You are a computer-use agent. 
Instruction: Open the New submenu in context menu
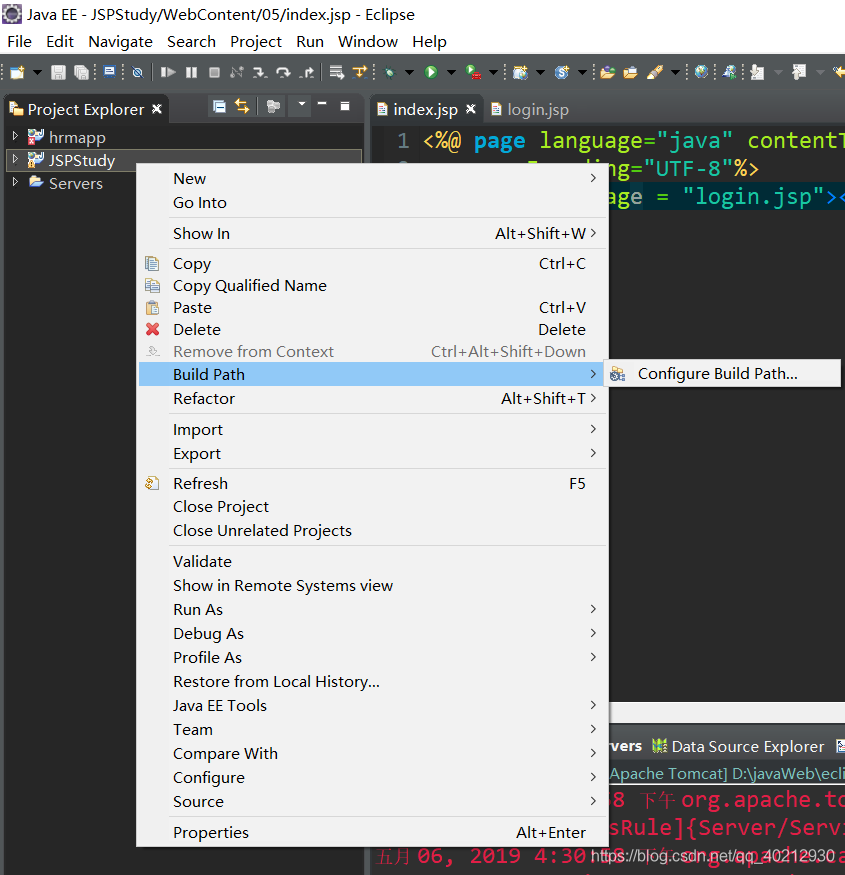(x=373, y=179)
